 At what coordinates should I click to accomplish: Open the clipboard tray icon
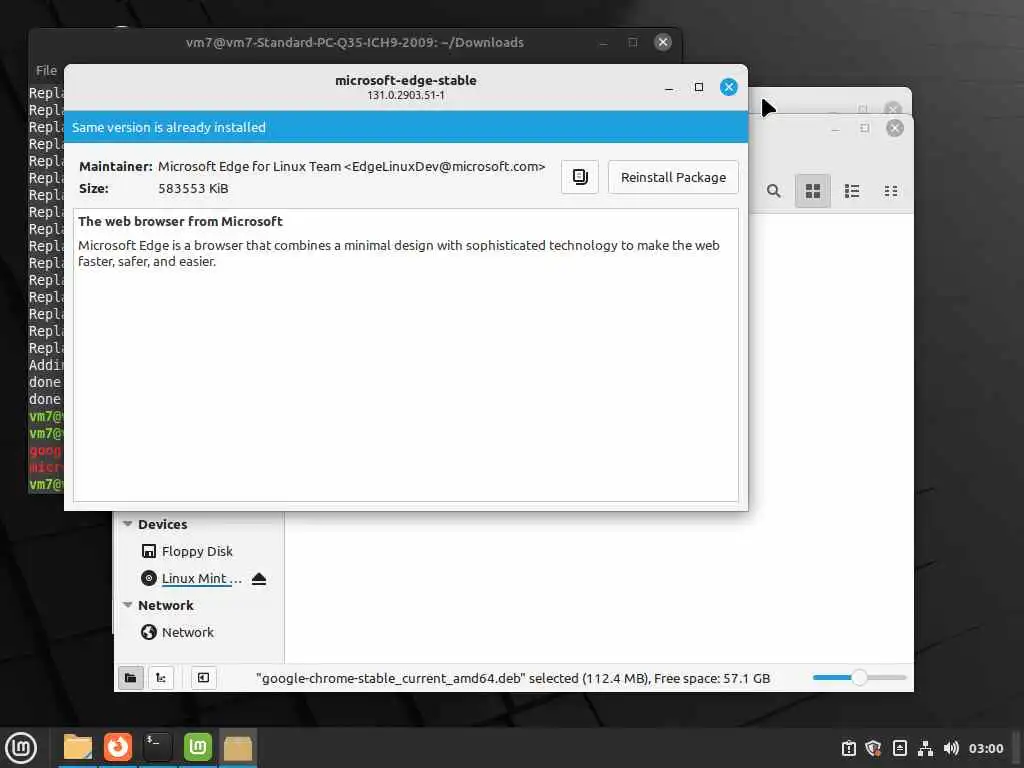pos(848,748)
